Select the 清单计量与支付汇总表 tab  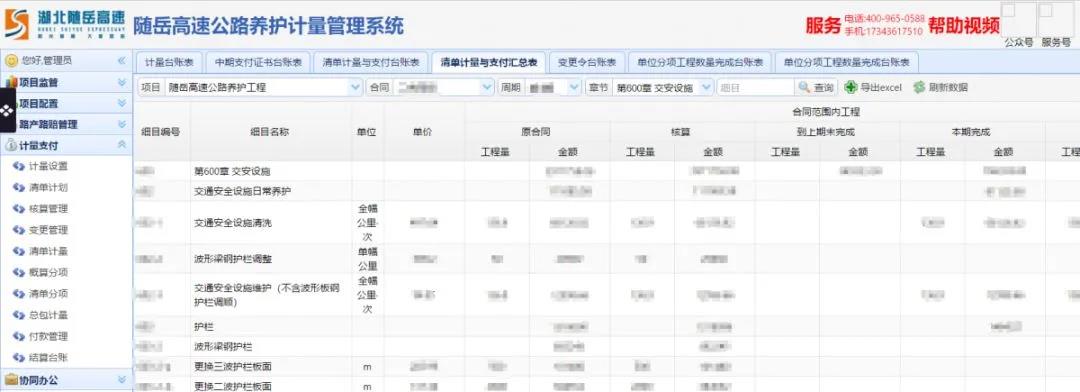tap(488, 62)
